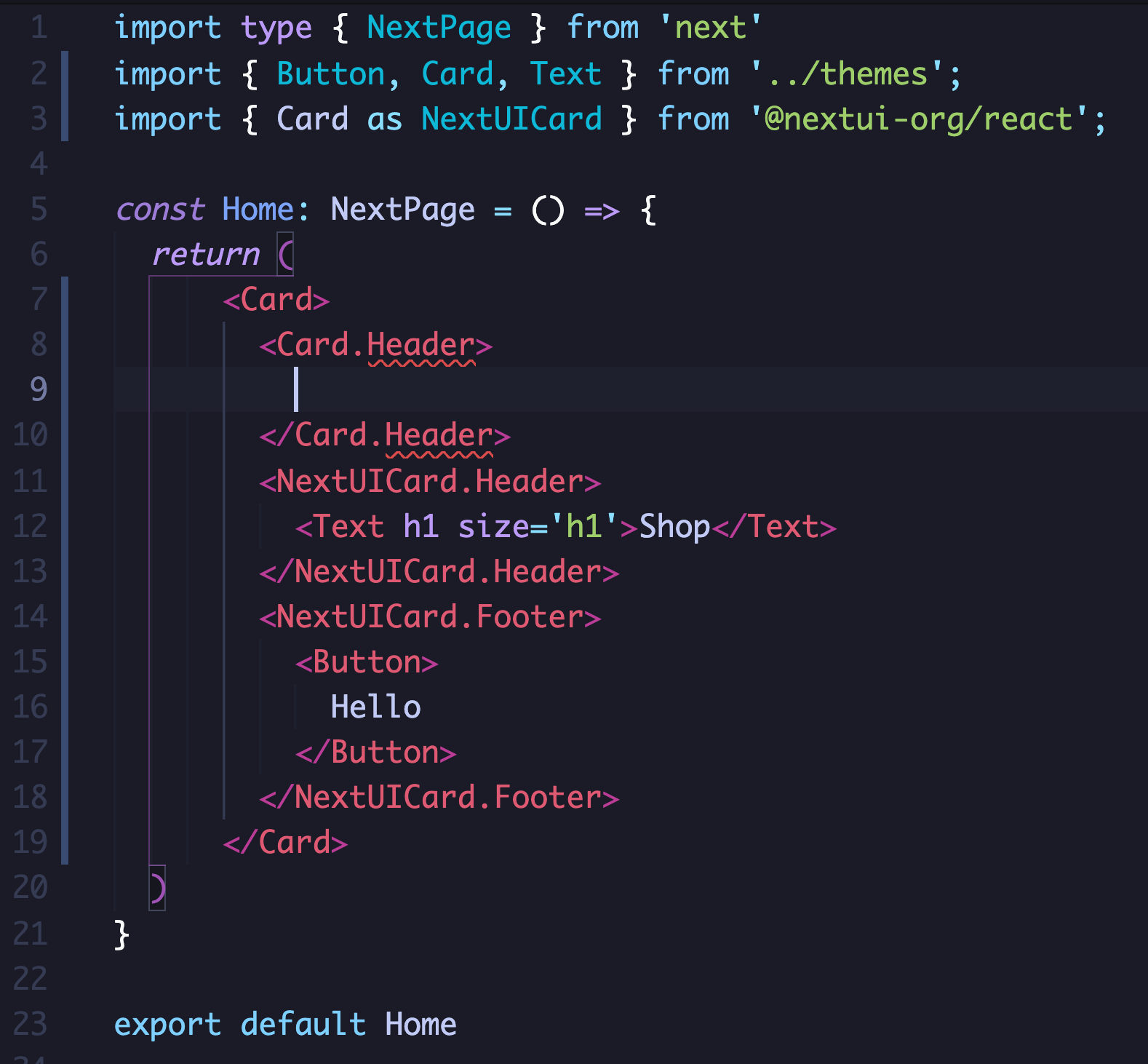Click '../themes' import path string
Image resolution: width=1148 pixels, height=1064 pixels.
[x=848, y=74]
